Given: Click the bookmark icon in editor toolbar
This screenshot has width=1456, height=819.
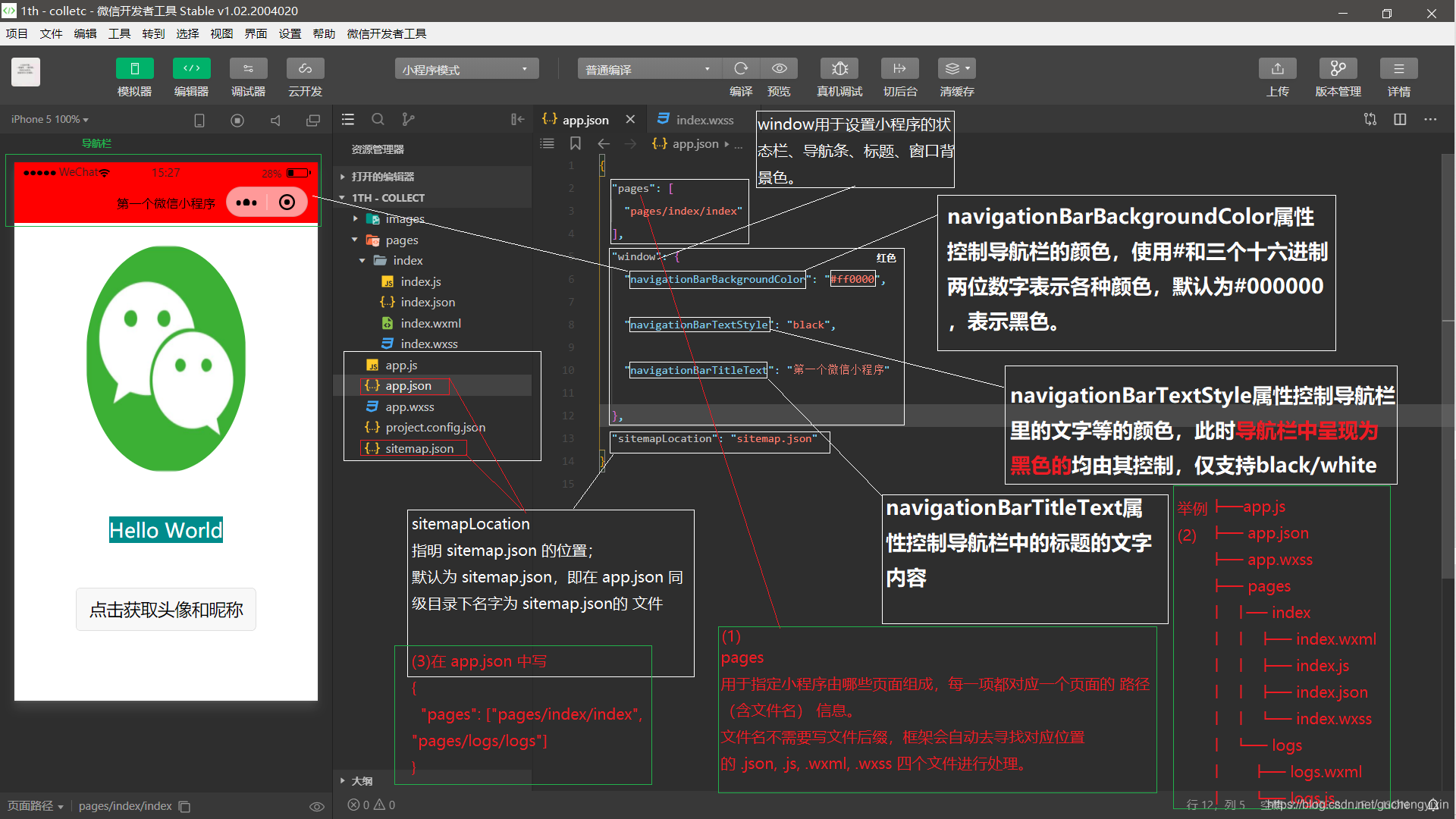Looking at the screenshot, I should point(576,143).
